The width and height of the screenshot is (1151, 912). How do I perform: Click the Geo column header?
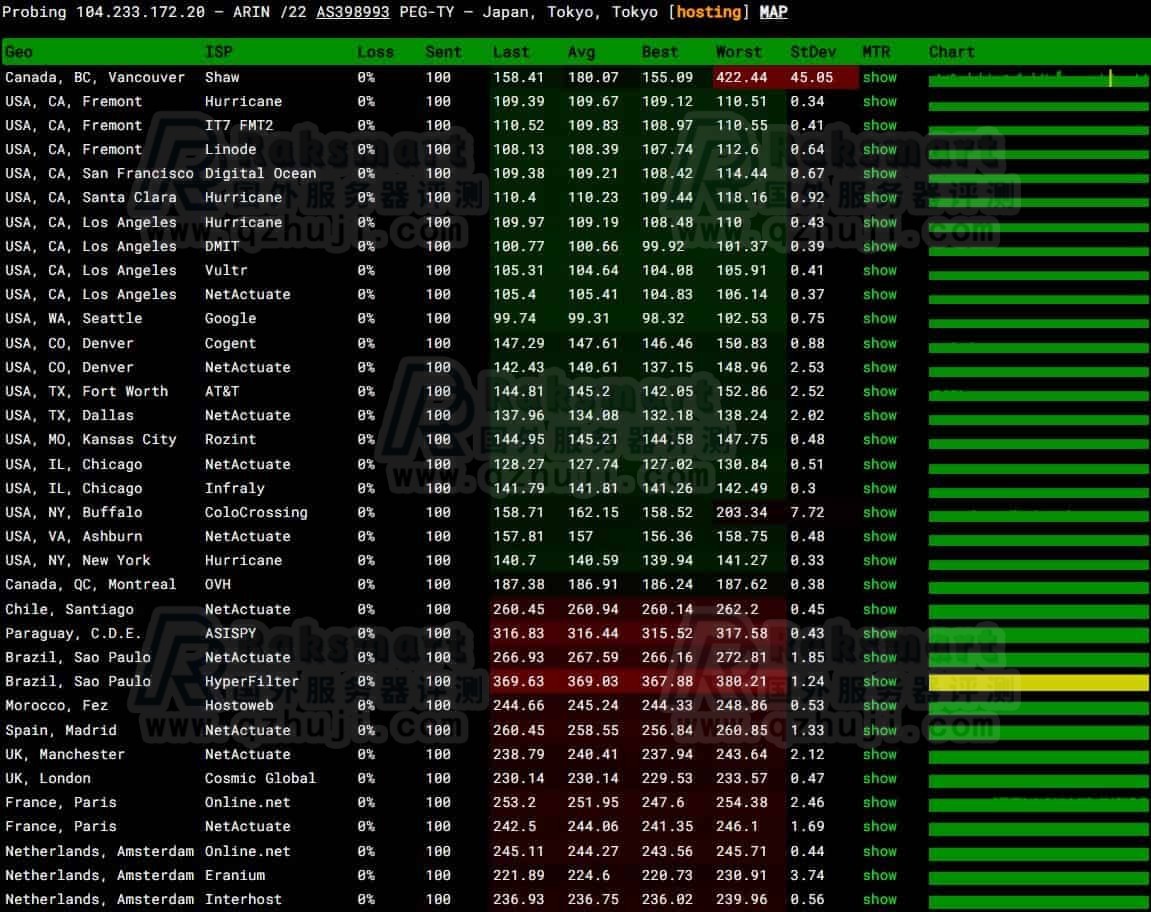click(x=19, y=52)
